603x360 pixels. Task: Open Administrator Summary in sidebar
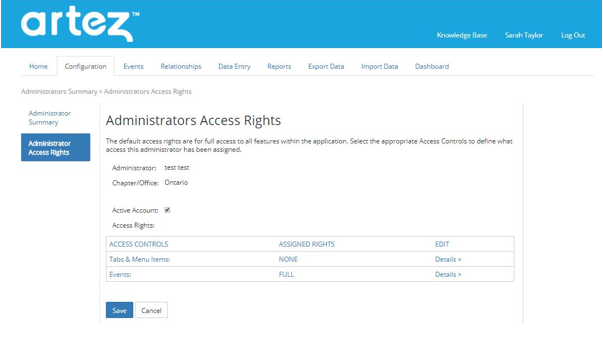click(x=50, y=118)
